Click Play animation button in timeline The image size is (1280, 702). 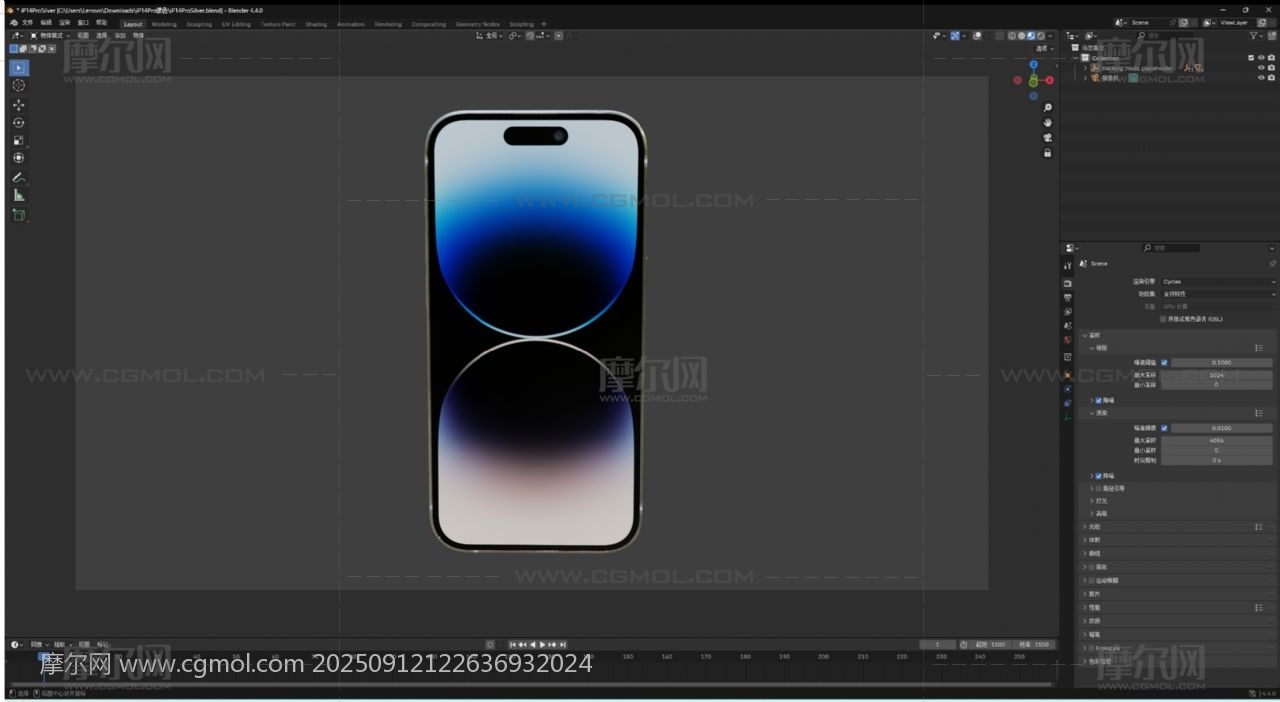coord(543,644)
